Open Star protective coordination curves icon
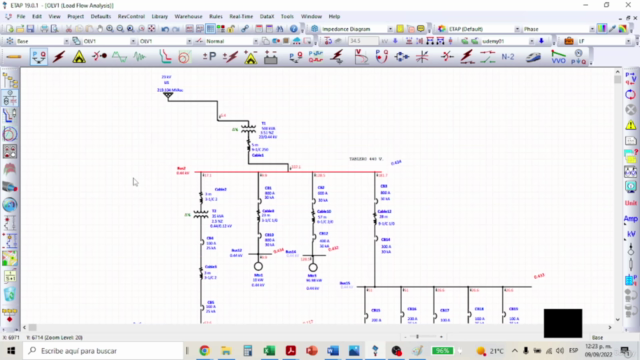The height and width of the screenshot is (360, 640). [165, 57]
